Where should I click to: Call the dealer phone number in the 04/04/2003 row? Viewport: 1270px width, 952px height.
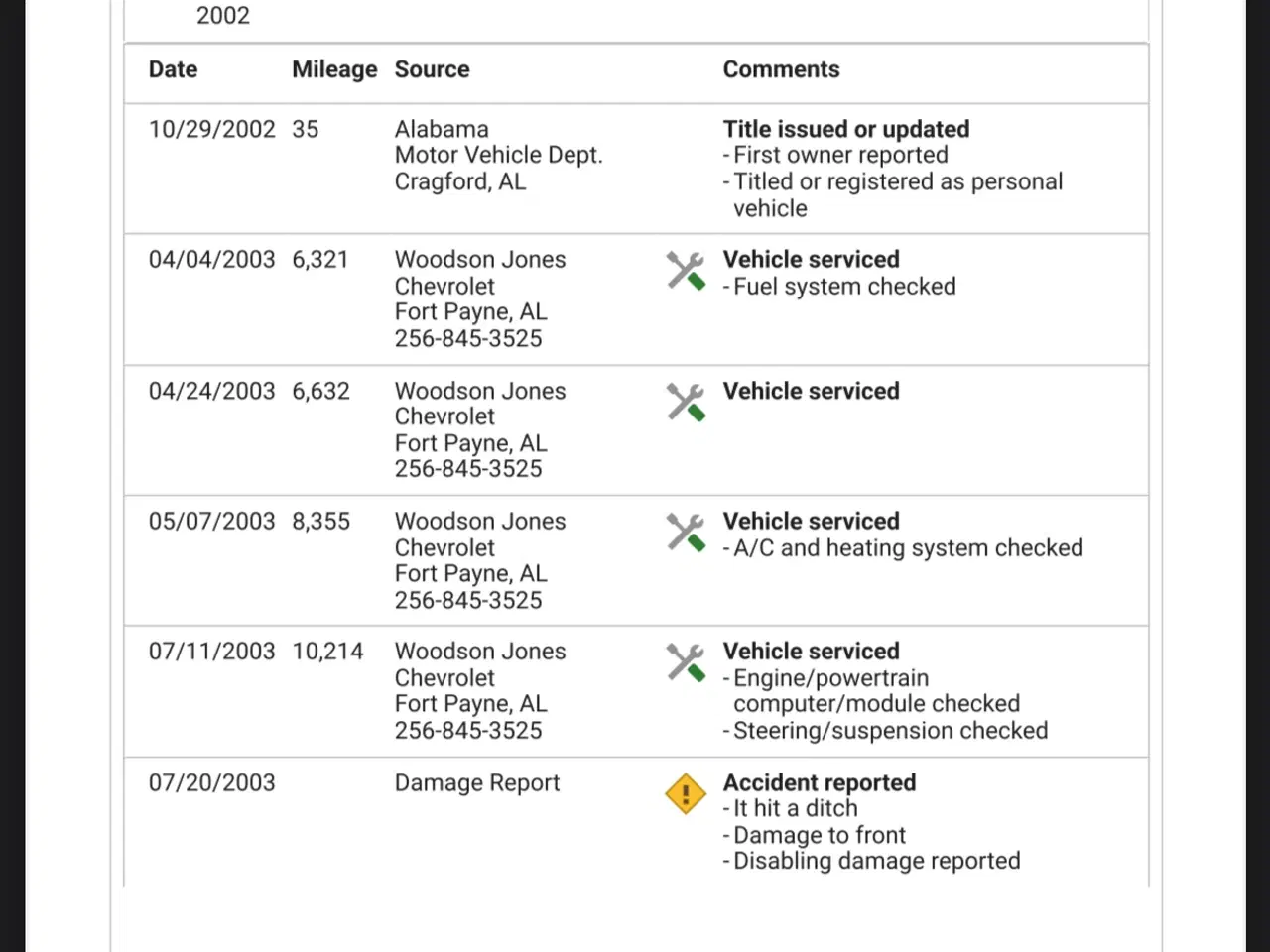468,338
